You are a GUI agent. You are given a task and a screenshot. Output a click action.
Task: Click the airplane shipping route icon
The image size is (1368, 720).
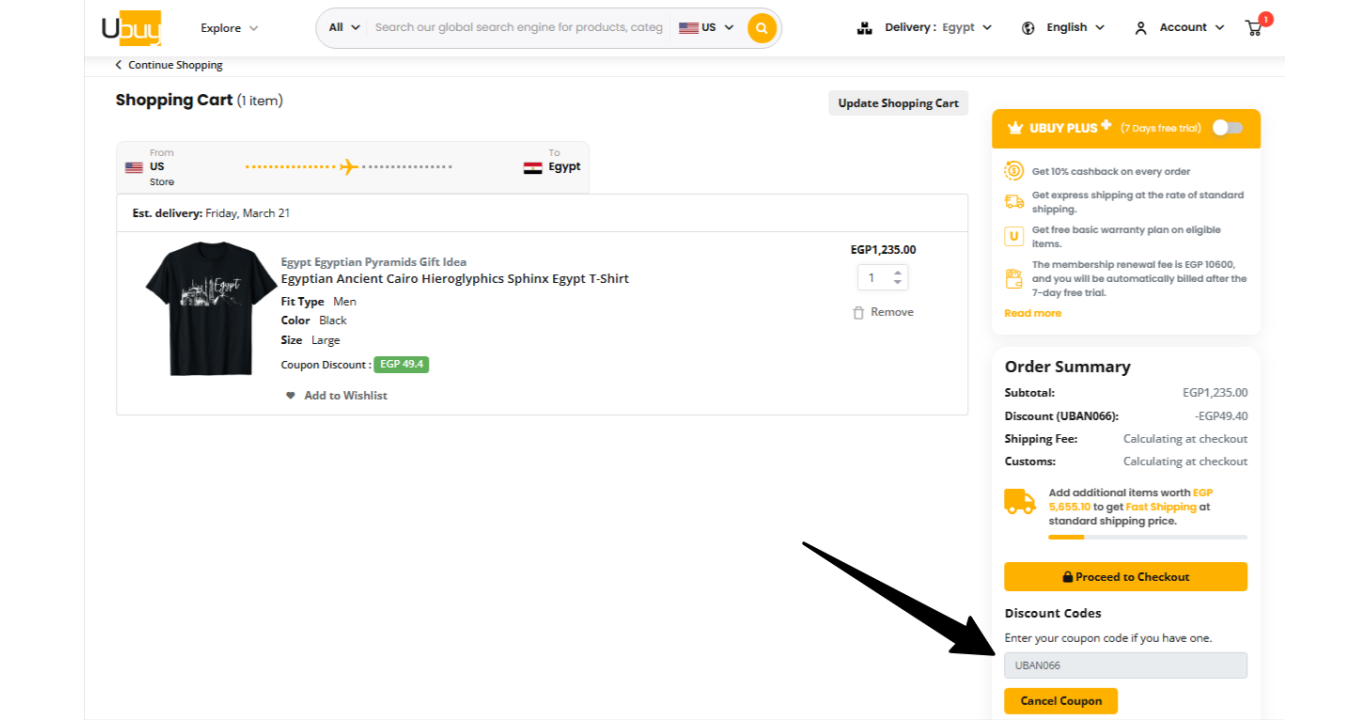point(348,167)
